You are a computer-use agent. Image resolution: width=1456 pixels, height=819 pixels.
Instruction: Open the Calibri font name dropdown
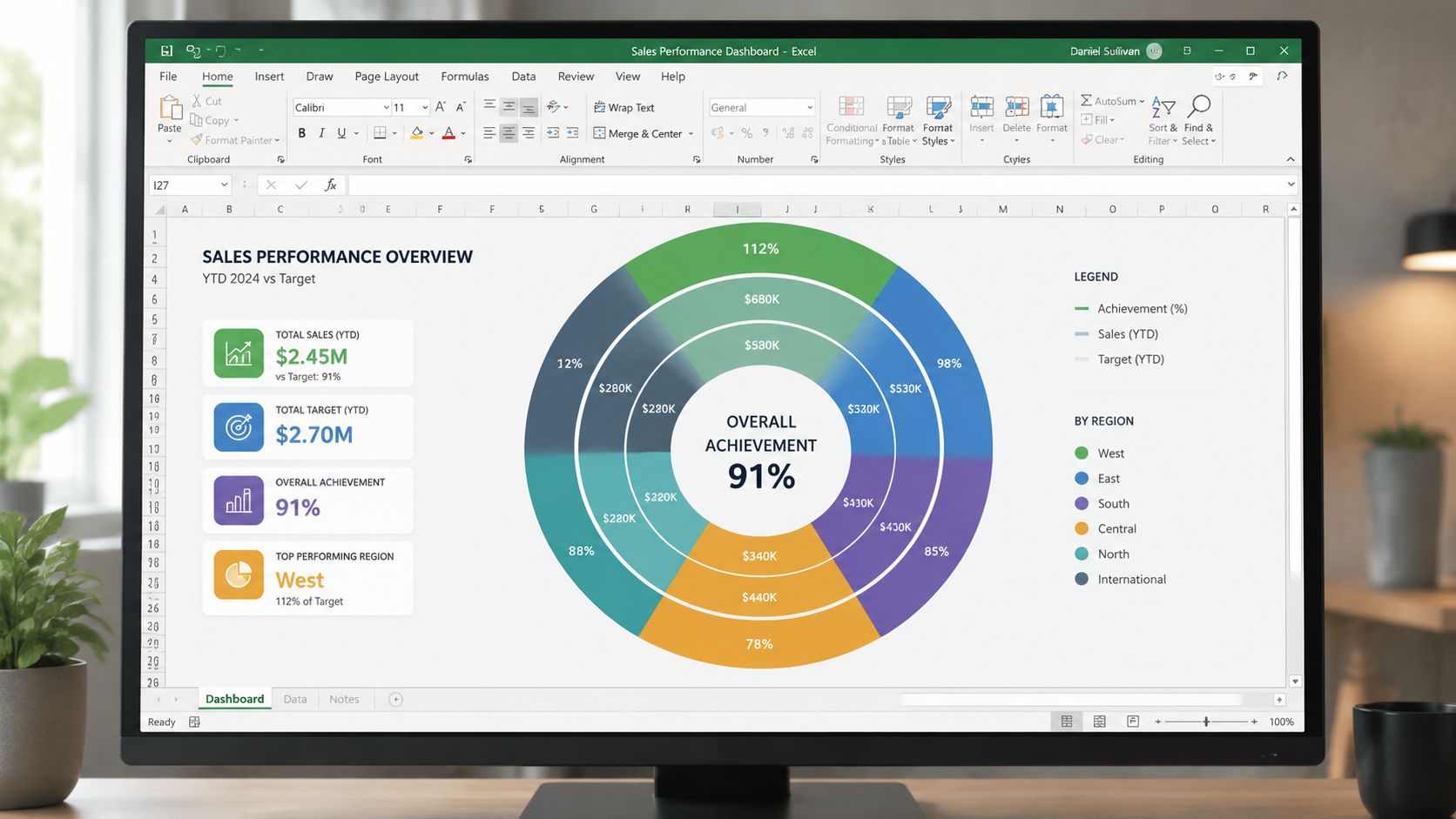387,107
